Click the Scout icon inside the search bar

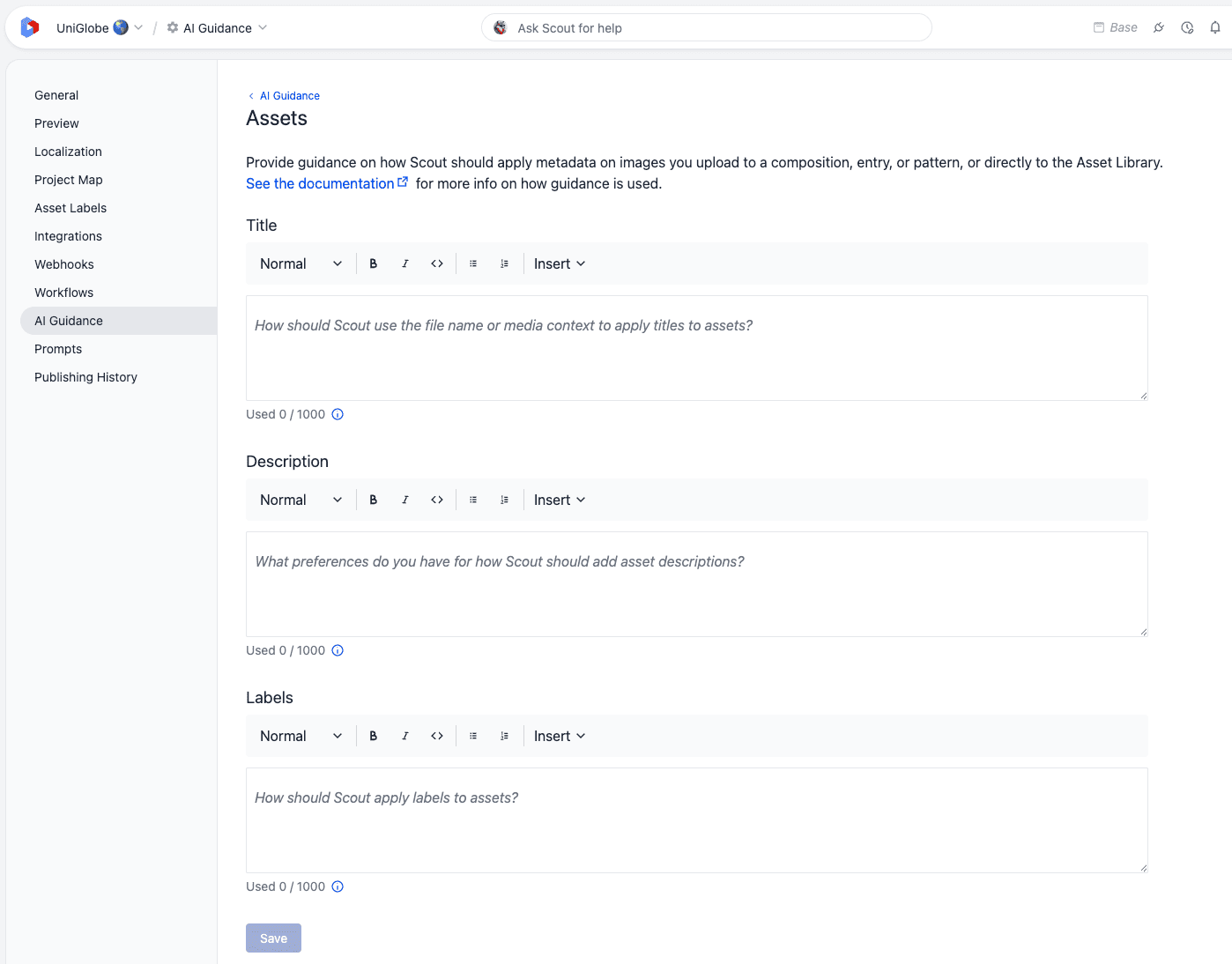click(x=500, y=27)
